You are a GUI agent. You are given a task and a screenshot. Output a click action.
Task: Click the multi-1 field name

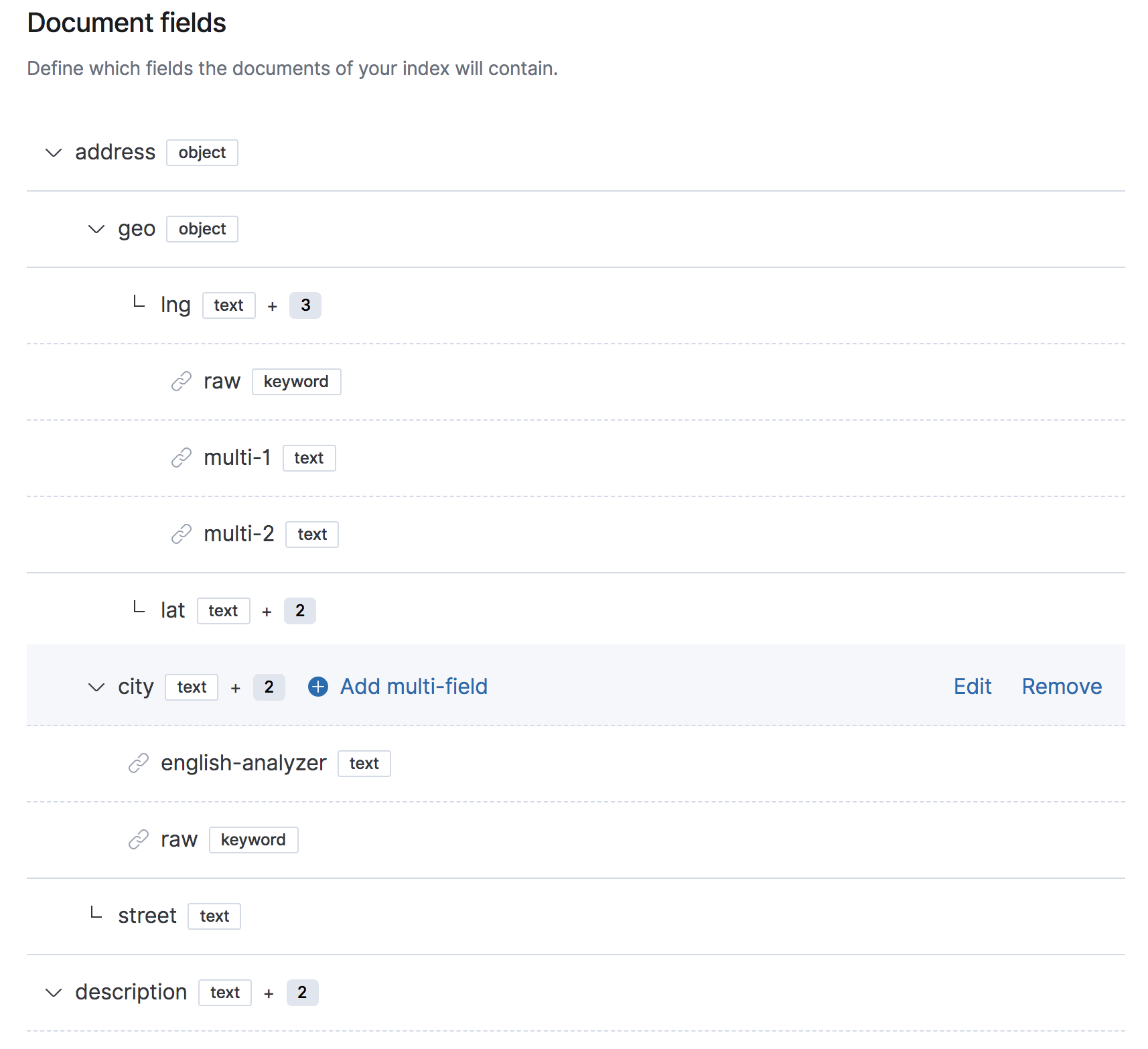pos(237,458)
